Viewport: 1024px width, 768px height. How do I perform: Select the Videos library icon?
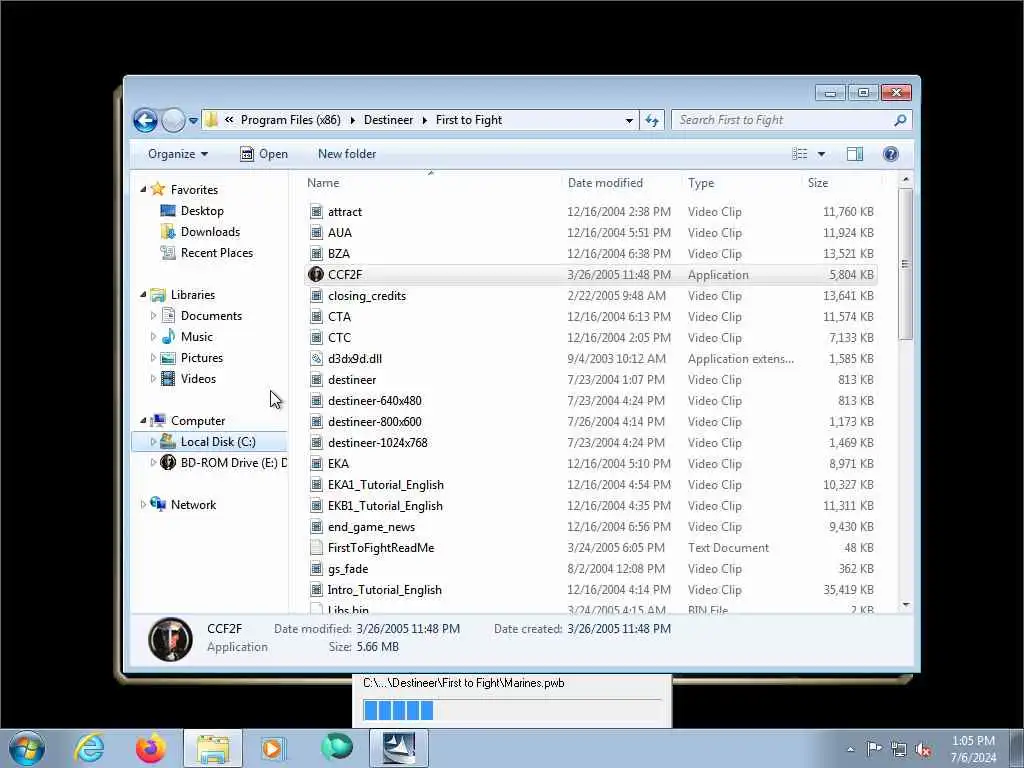pyautogui.click(x=168, y=379)
